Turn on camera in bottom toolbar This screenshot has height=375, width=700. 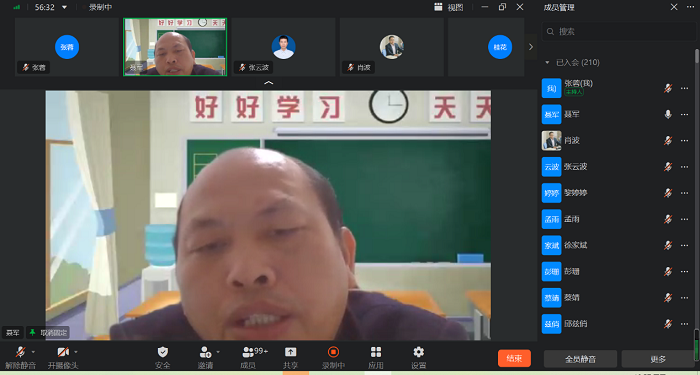pyautogui.click(x=63, y=352)
